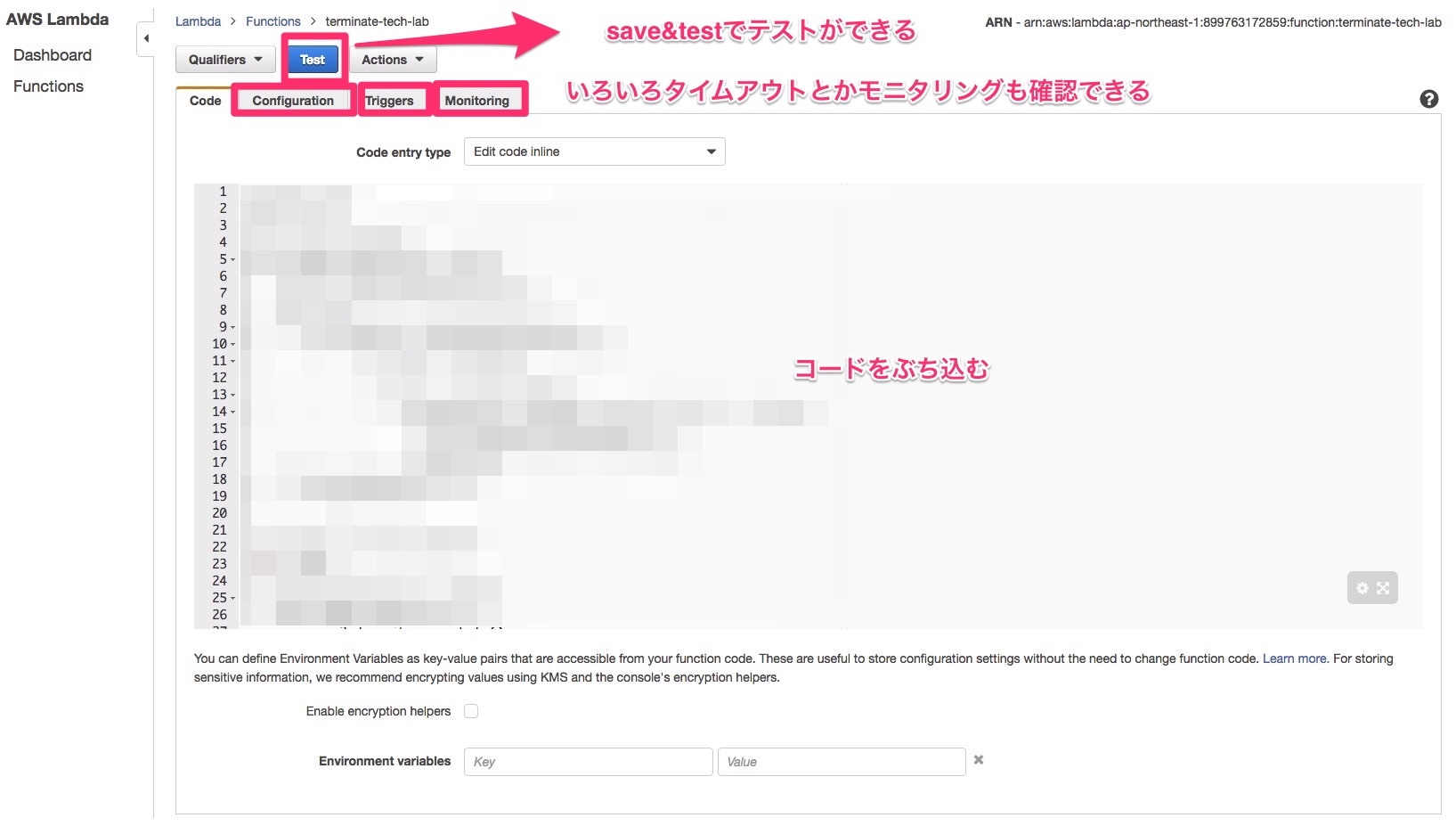This screenshot has height=826, width=1456.
Task: Expand the Actions dropdown menu
Action: (x=392, y=60)
